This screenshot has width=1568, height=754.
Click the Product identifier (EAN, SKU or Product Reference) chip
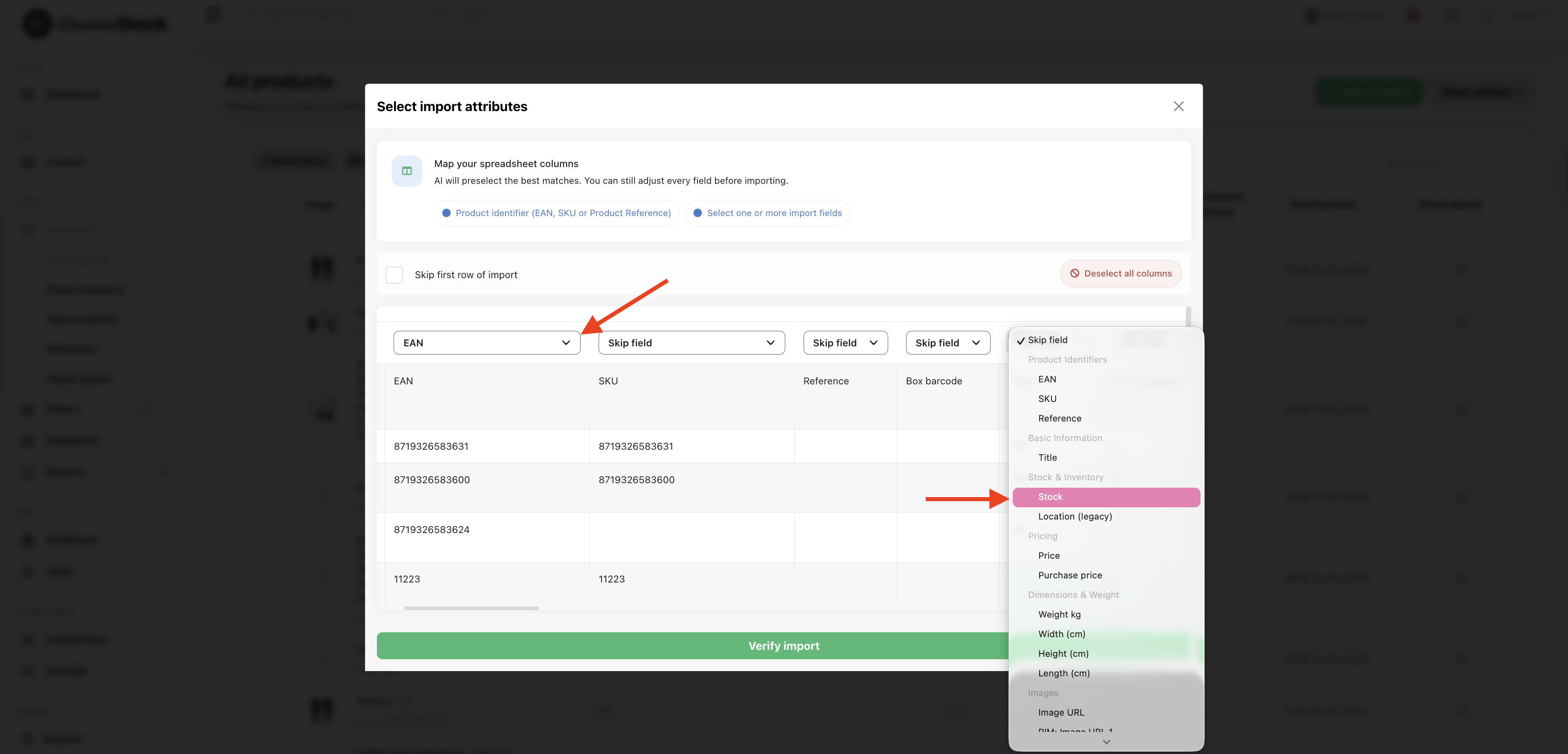[x=556, y=213]
